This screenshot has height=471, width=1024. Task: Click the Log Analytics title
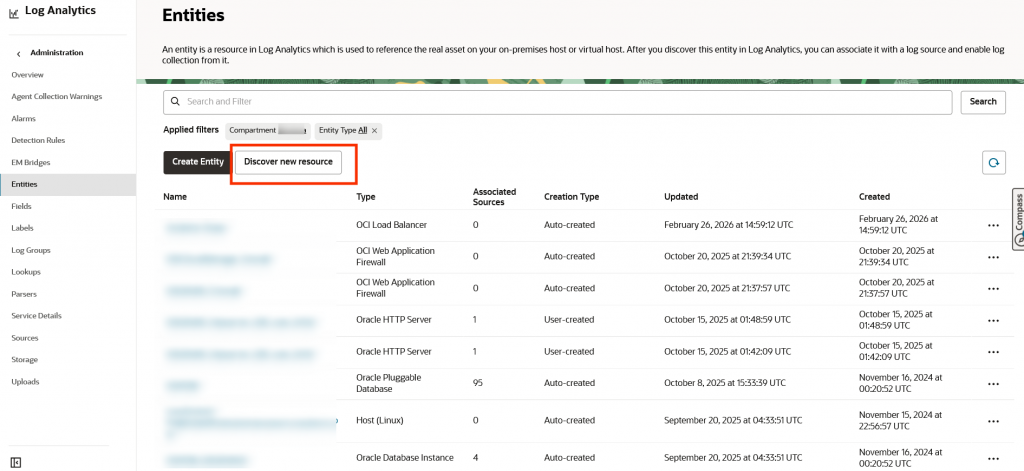click(60, 10)
